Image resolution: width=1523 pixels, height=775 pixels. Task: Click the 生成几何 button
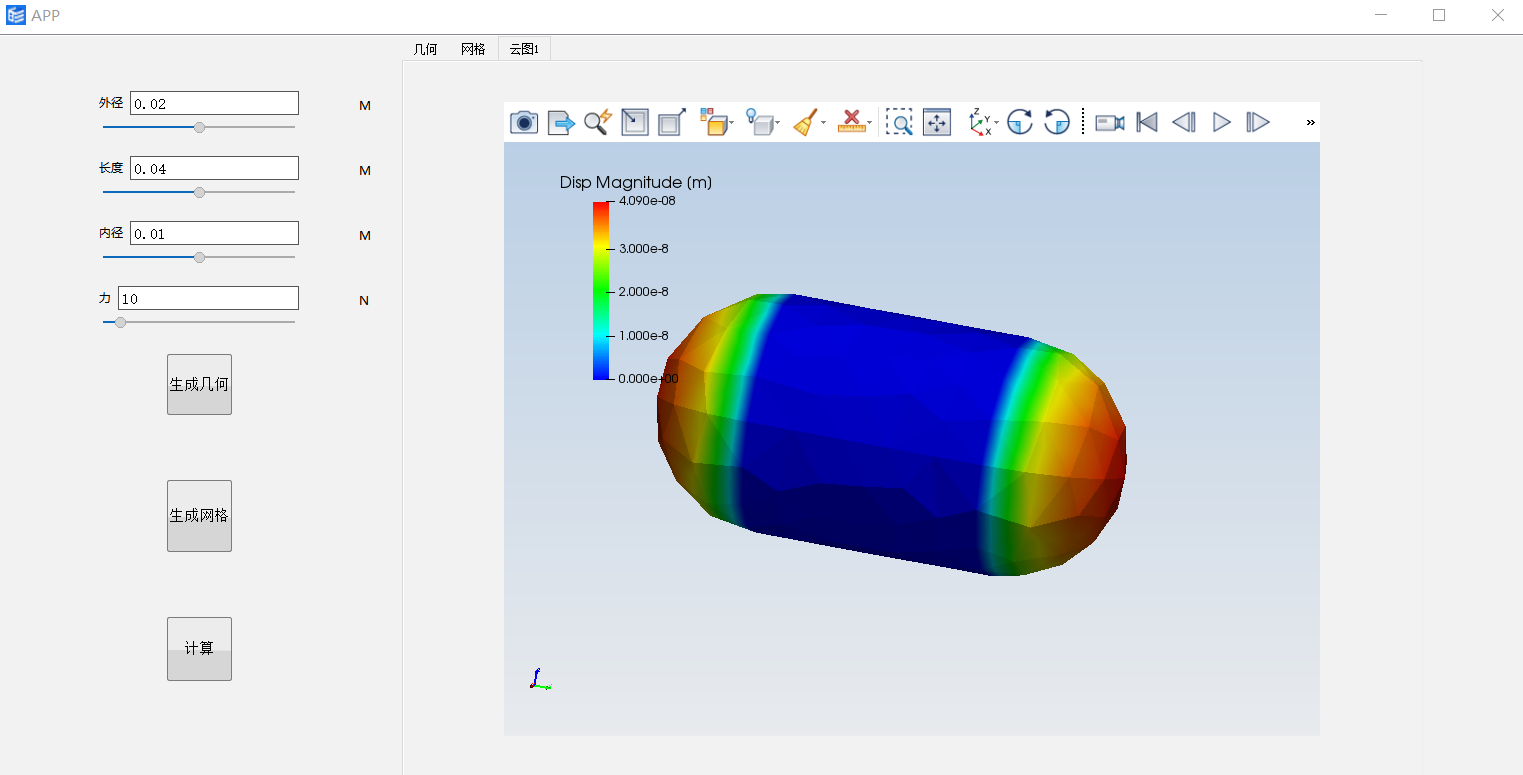click(x=199, y=384)
